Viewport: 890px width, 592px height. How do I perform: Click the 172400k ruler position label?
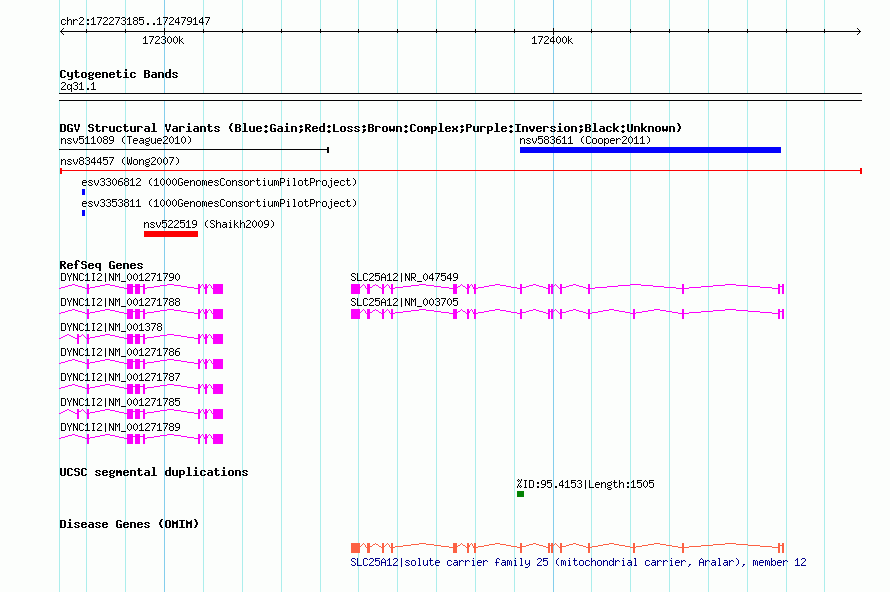tap(552, 40)
